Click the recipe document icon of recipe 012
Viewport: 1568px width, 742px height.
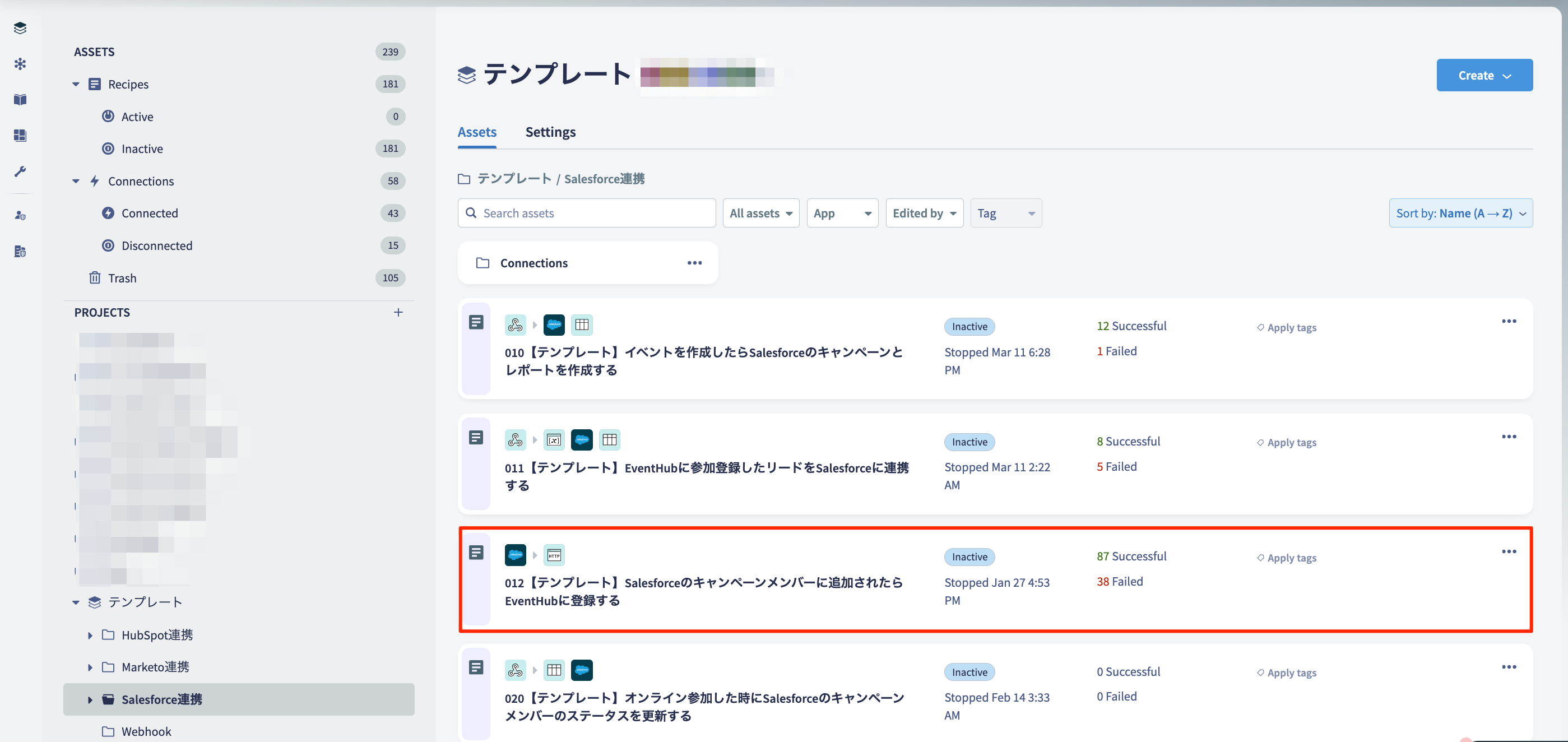[x=476, y=553]
